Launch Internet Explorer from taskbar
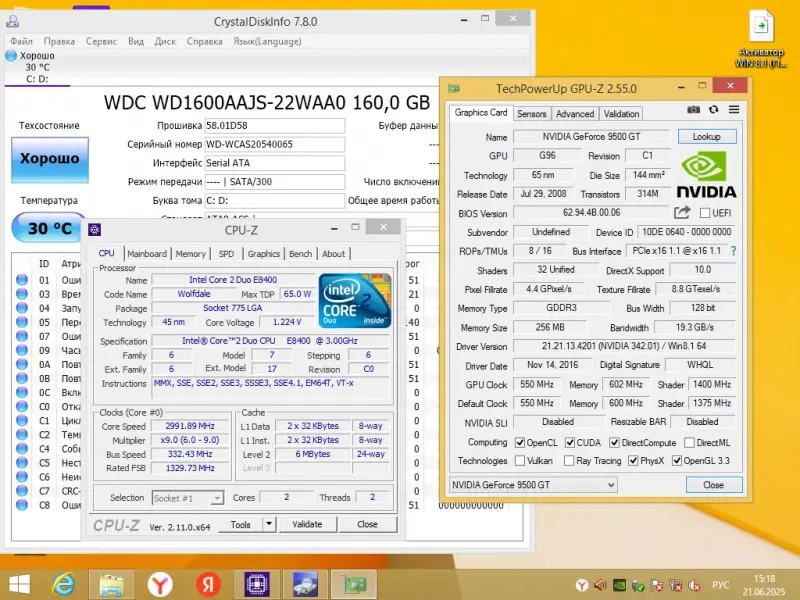 (64, 585)
